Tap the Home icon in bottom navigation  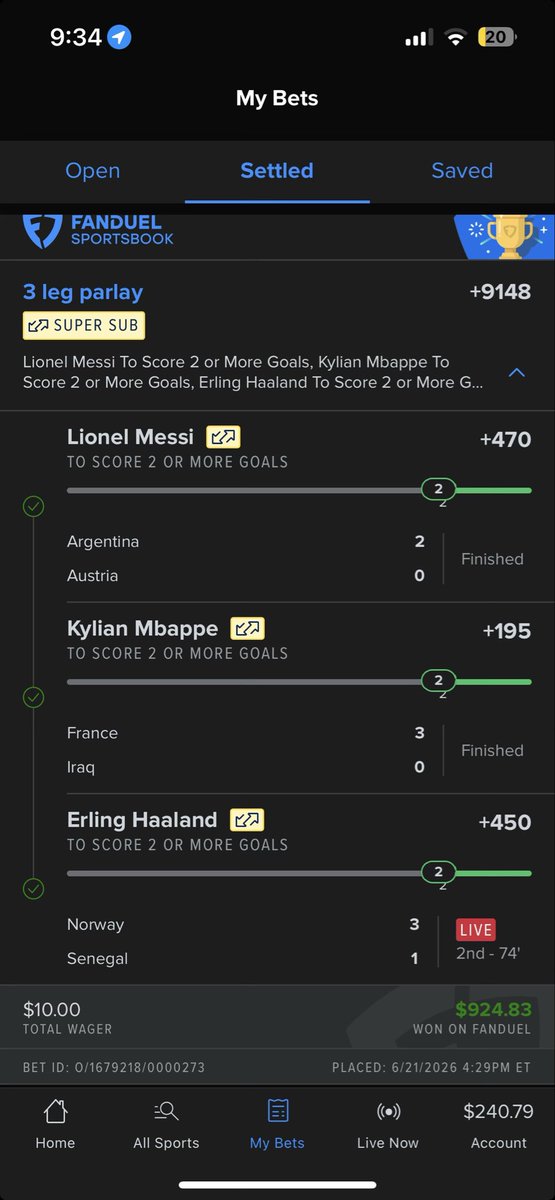coord(55,1111)
